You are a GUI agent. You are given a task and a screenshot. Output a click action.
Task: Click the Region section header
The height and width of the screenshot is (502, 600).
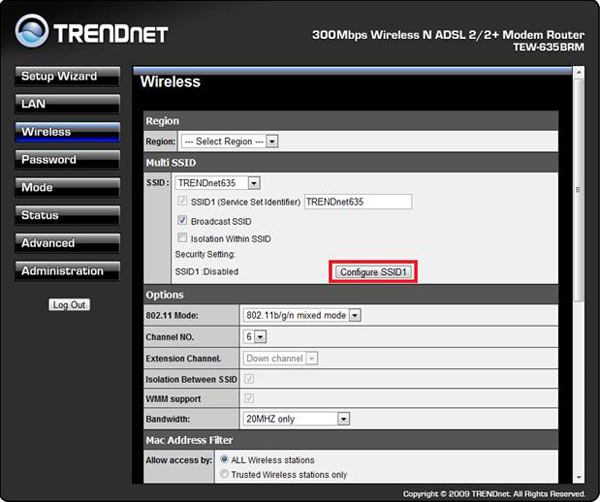351,121
